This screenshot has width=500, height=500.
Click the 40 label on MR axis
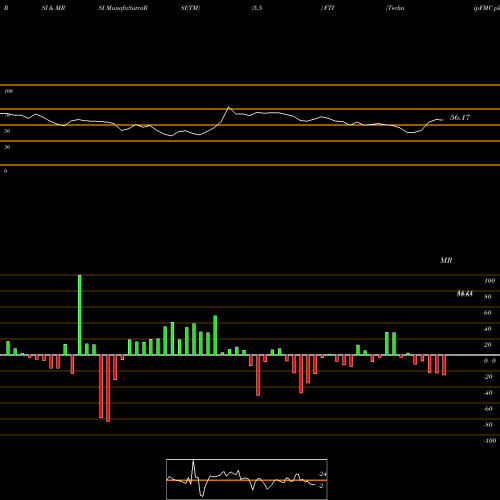coord(487,329)
